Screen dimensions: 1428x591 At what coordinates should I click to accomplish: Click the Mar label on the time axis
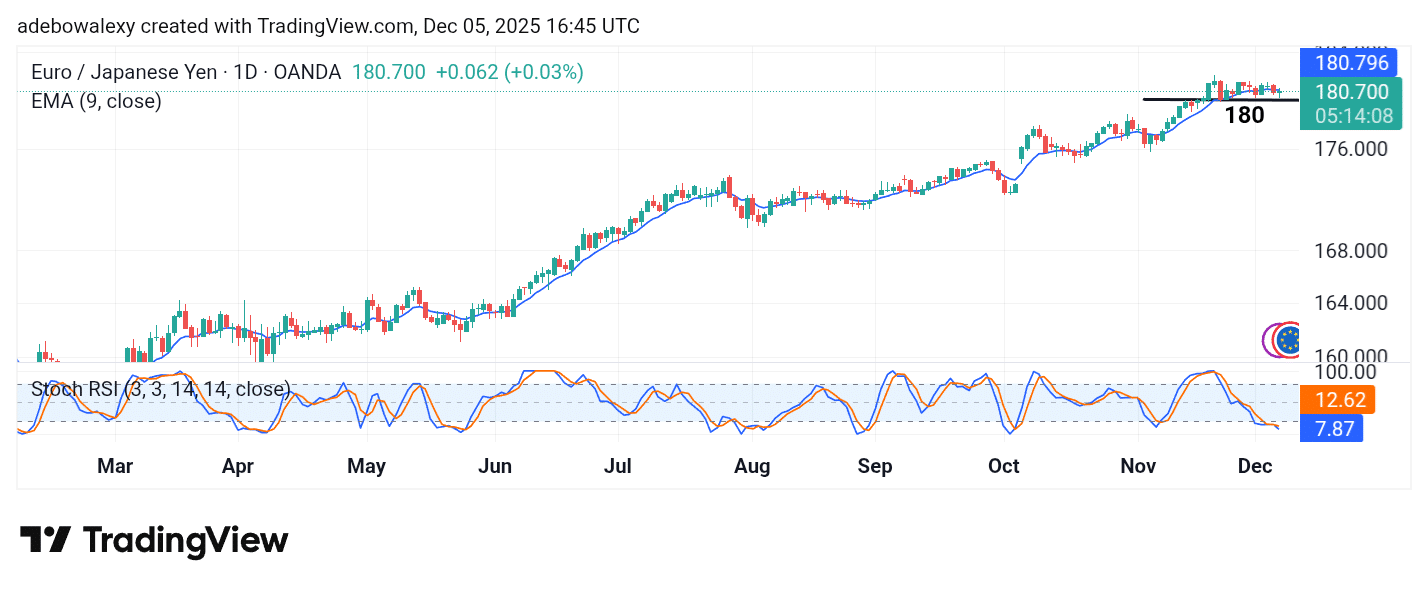click(x=115, y=466)
